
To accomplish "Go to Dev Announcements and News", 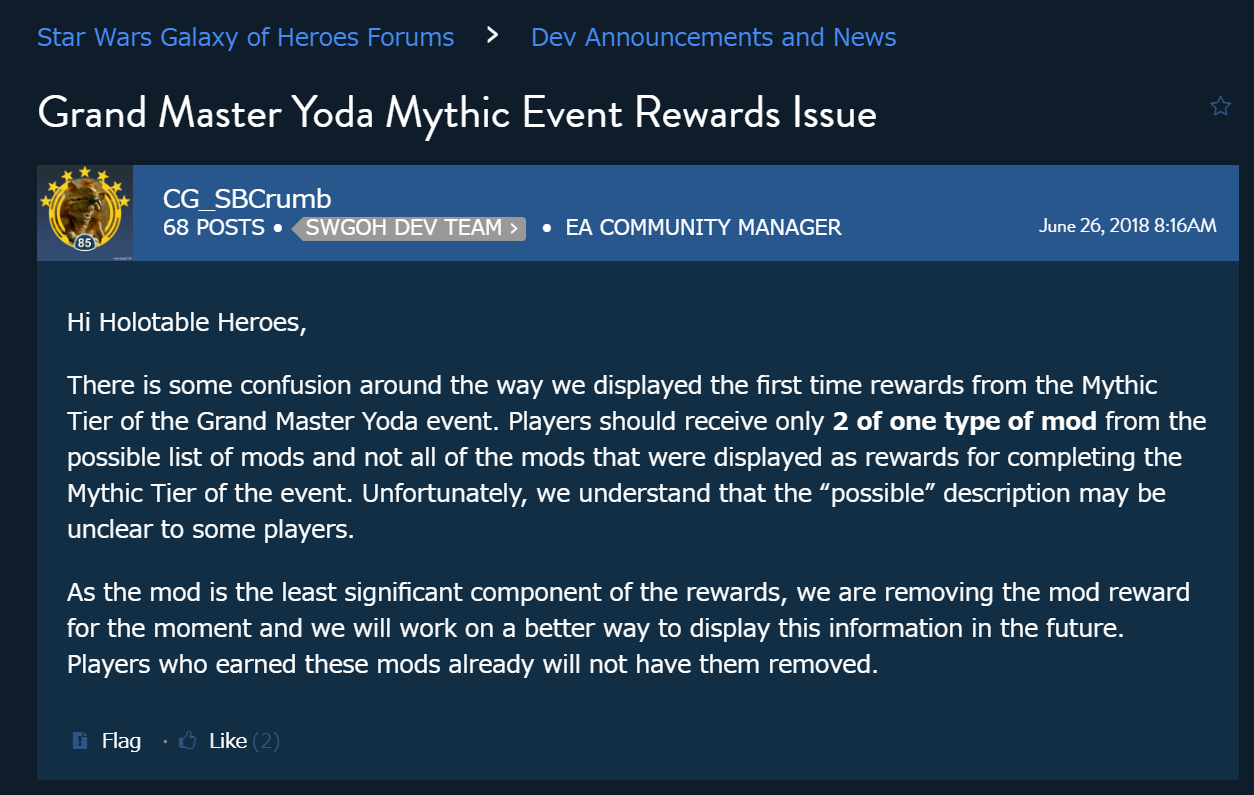I will 713,37.
